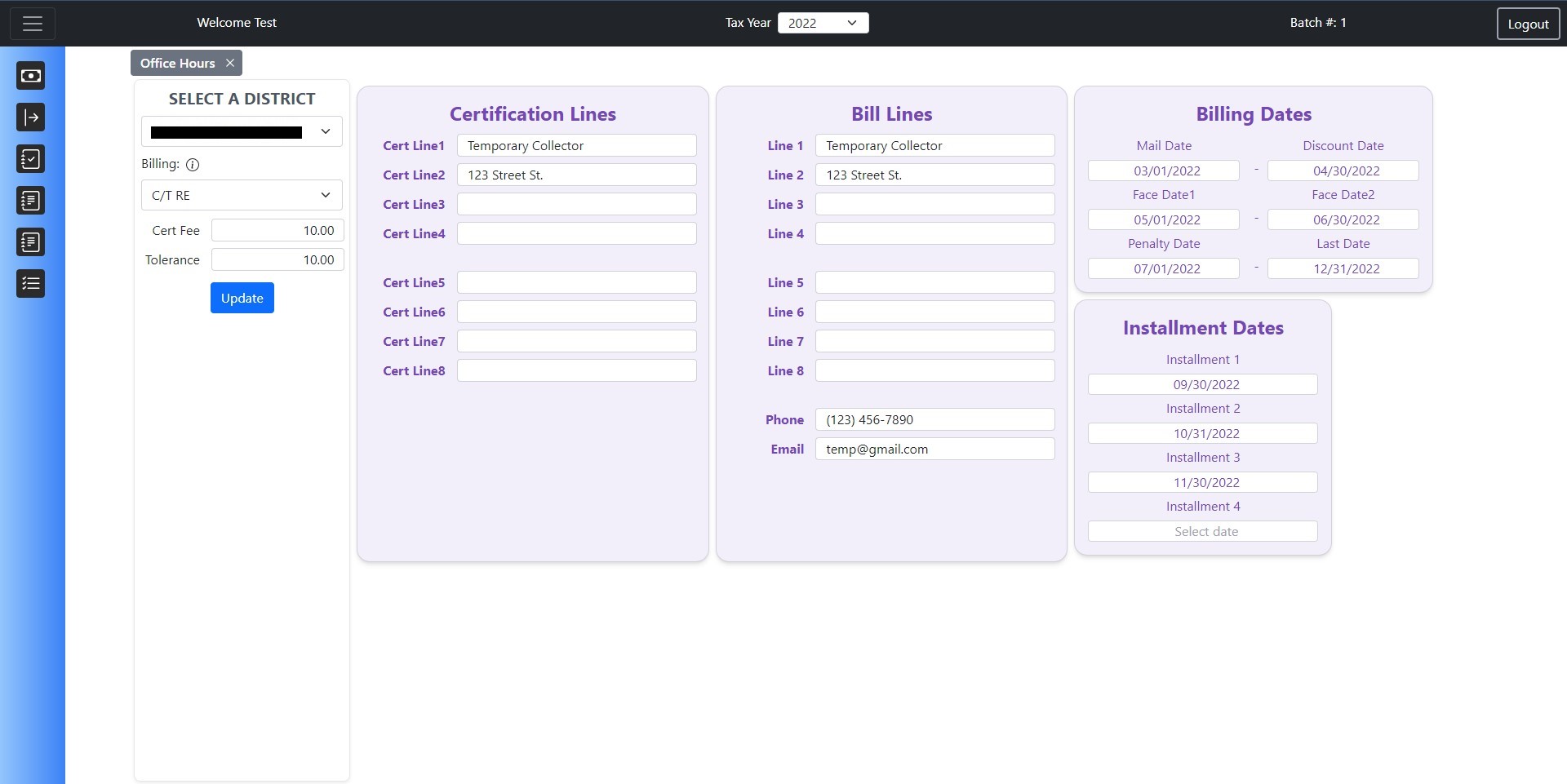The width and height of the screenshot is (1567, 784).
Task: Open the Tax Year 2022 dropdown
Action: 823,23
